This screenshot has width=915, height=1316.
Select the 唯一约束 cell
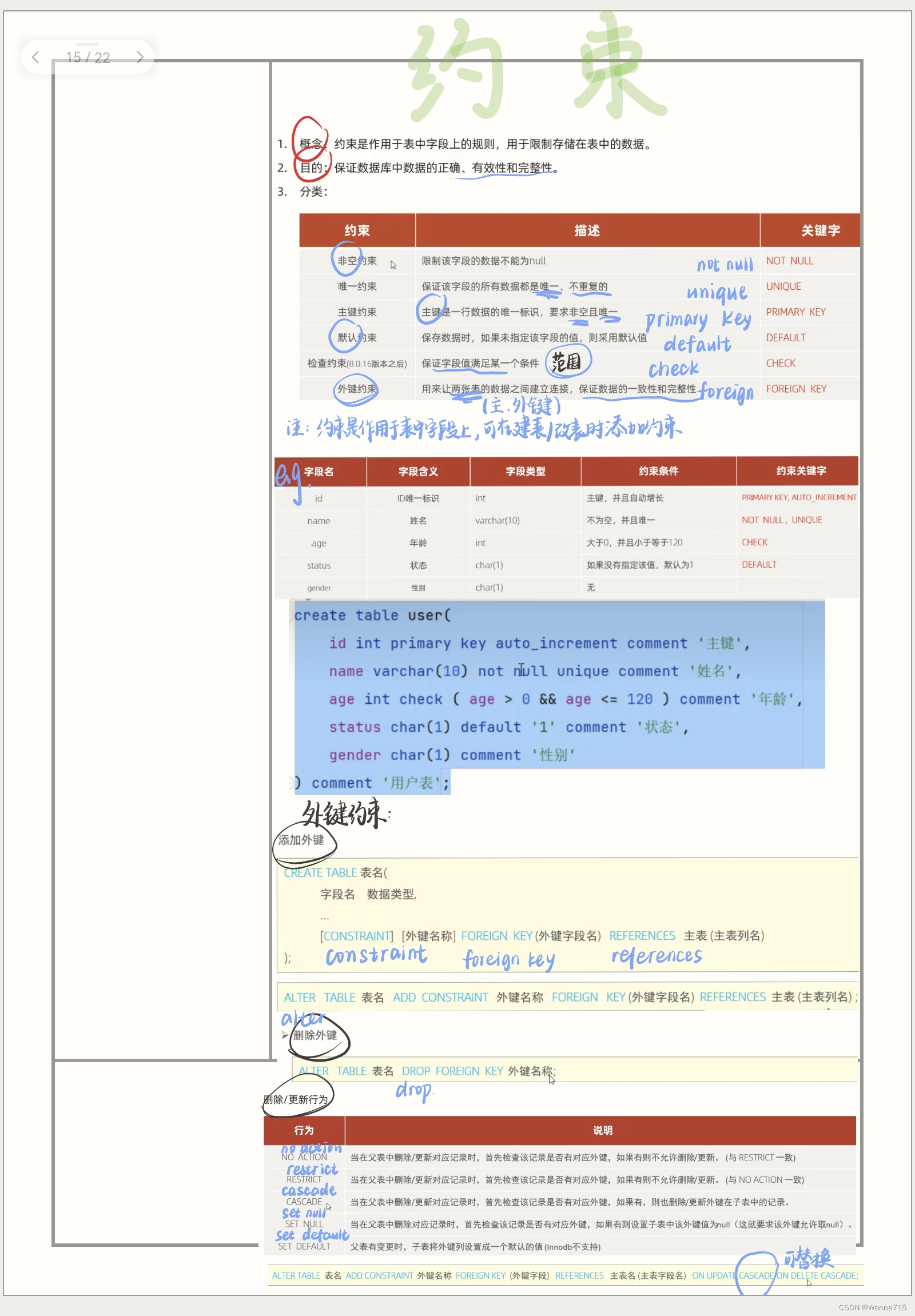coord(357,286)
